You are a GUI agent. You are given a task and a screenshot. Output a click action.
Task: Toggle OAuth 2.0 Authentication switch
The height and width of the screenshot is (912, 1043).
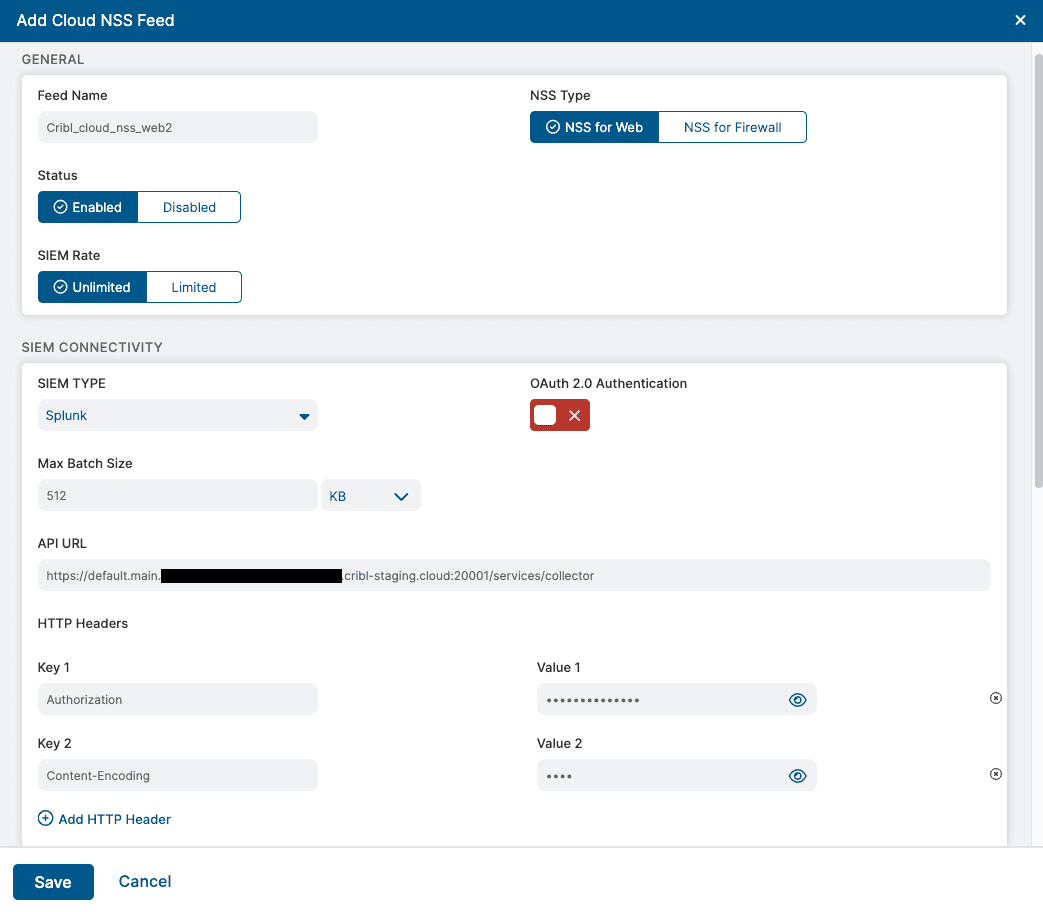click(559, 415)
